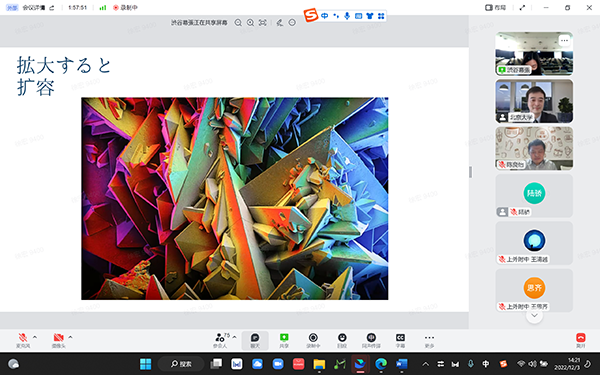Open the More menu with three dots
This screenshot has width=600, height=375.
point(429,339)
